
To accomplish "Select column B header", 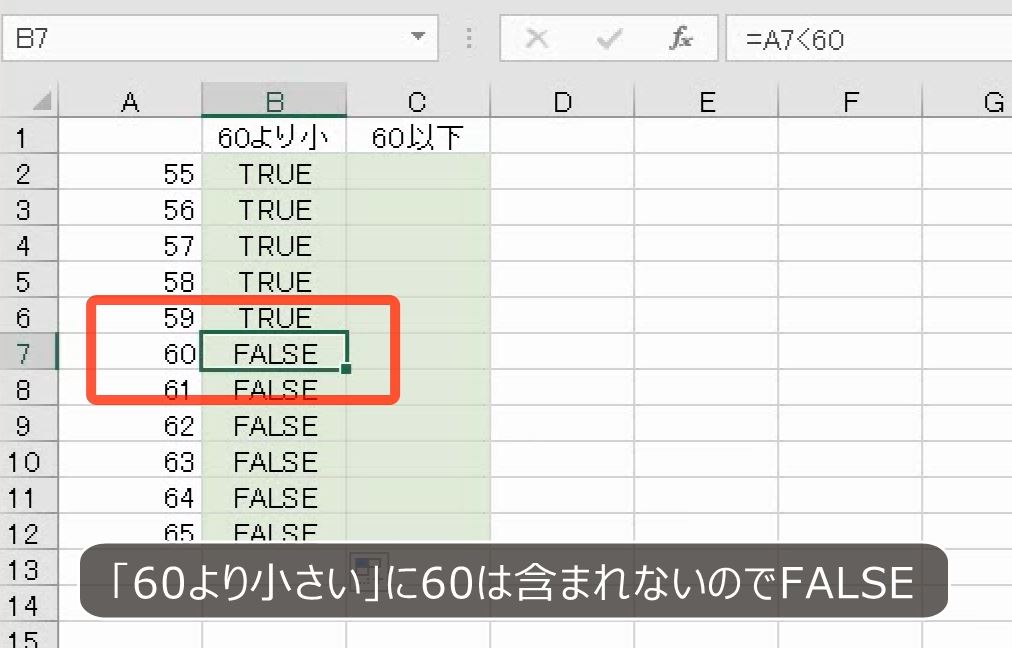I will (x=274, y=101).
